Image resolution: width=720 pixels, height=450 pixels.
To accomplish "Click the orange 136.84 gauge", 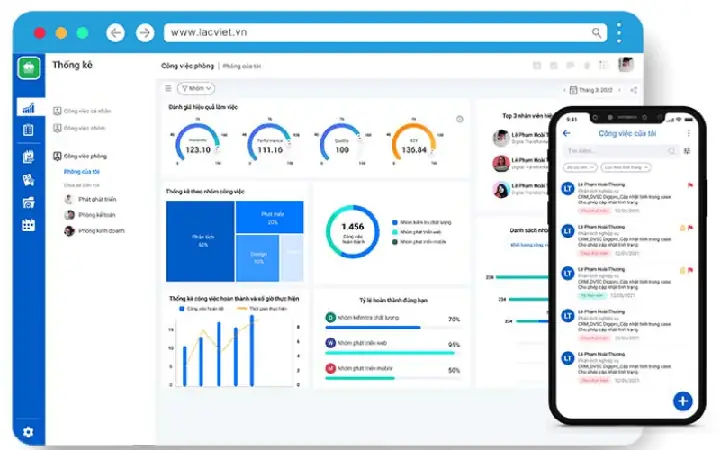I will (x=414, y=143).
